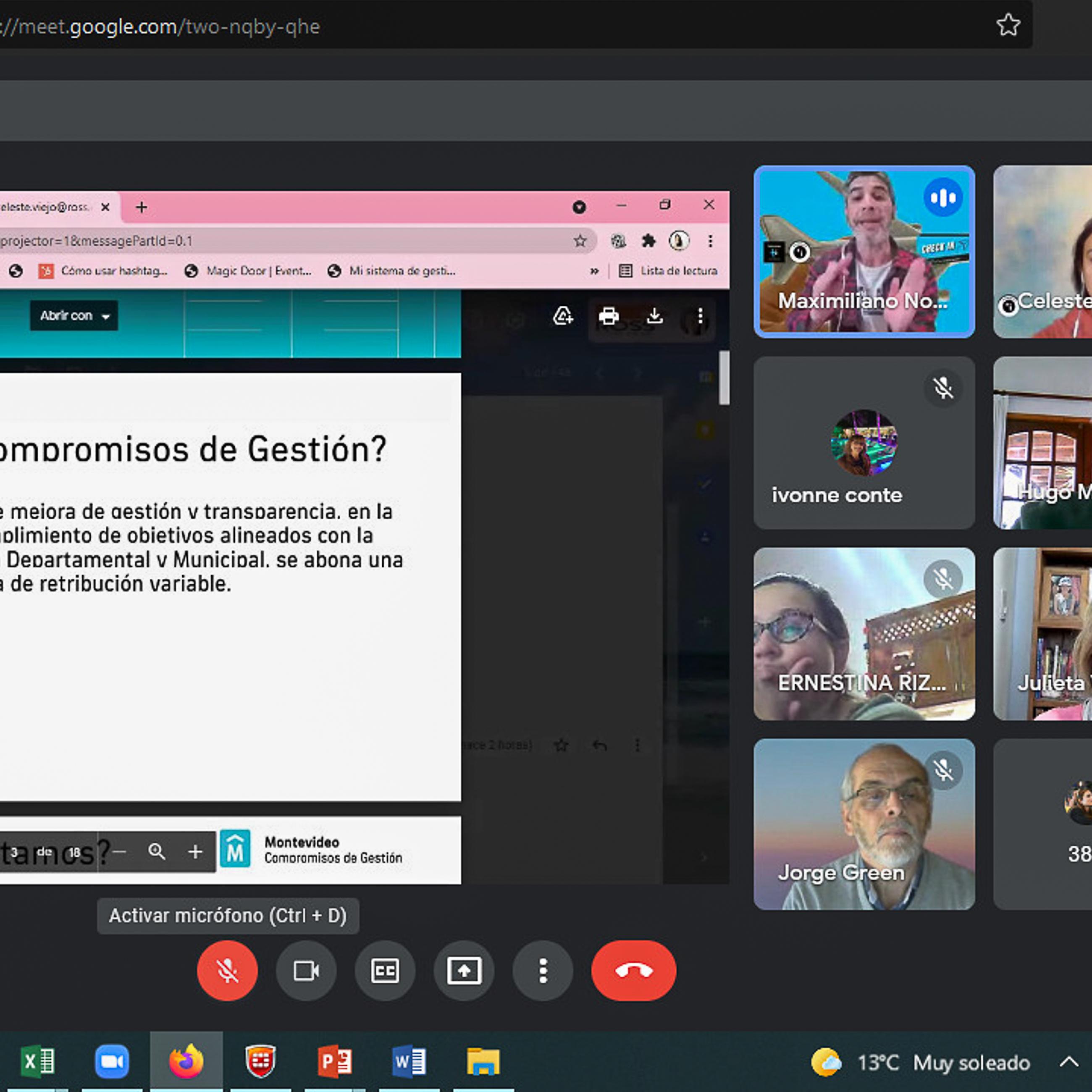Viewport: 1092px width, 1092px height.
Task: Click the shared browser URL field
Action: 294,241
